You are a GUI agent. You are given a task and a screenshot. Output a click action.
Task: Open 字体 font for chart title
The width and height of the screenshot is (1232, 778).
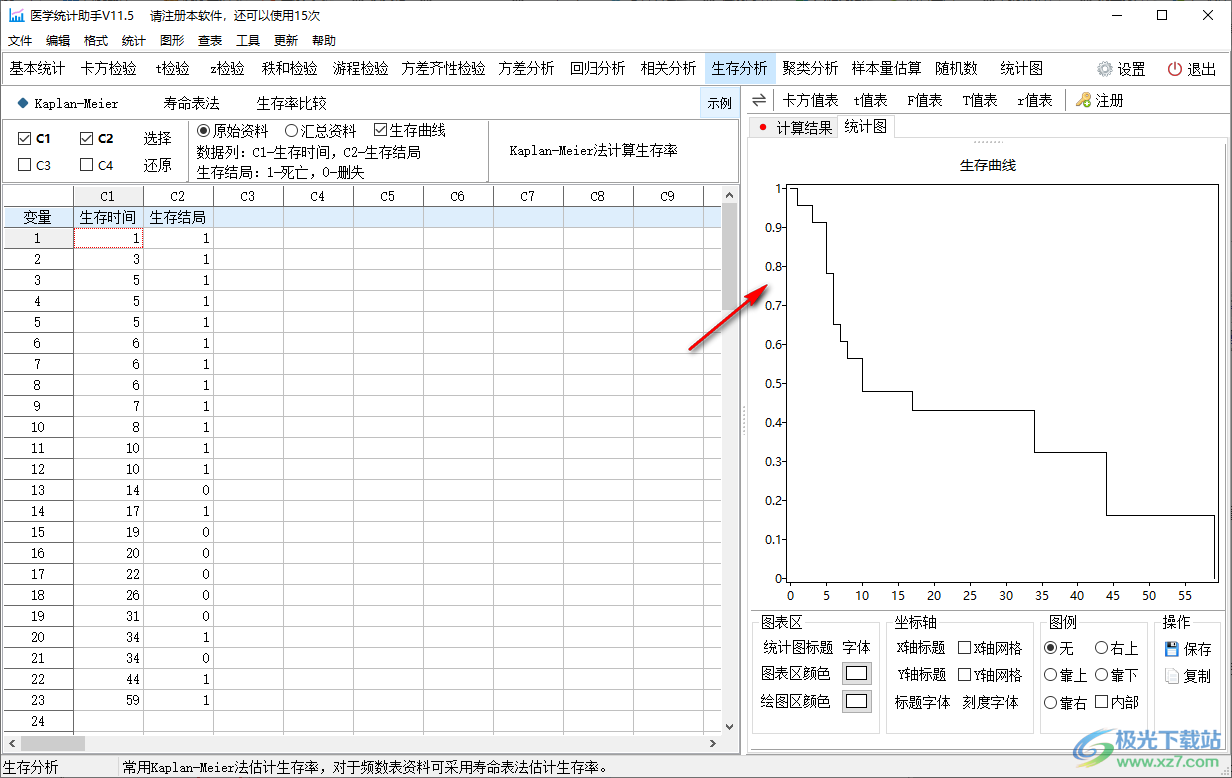pyautogui.click(x=856, y=648)
